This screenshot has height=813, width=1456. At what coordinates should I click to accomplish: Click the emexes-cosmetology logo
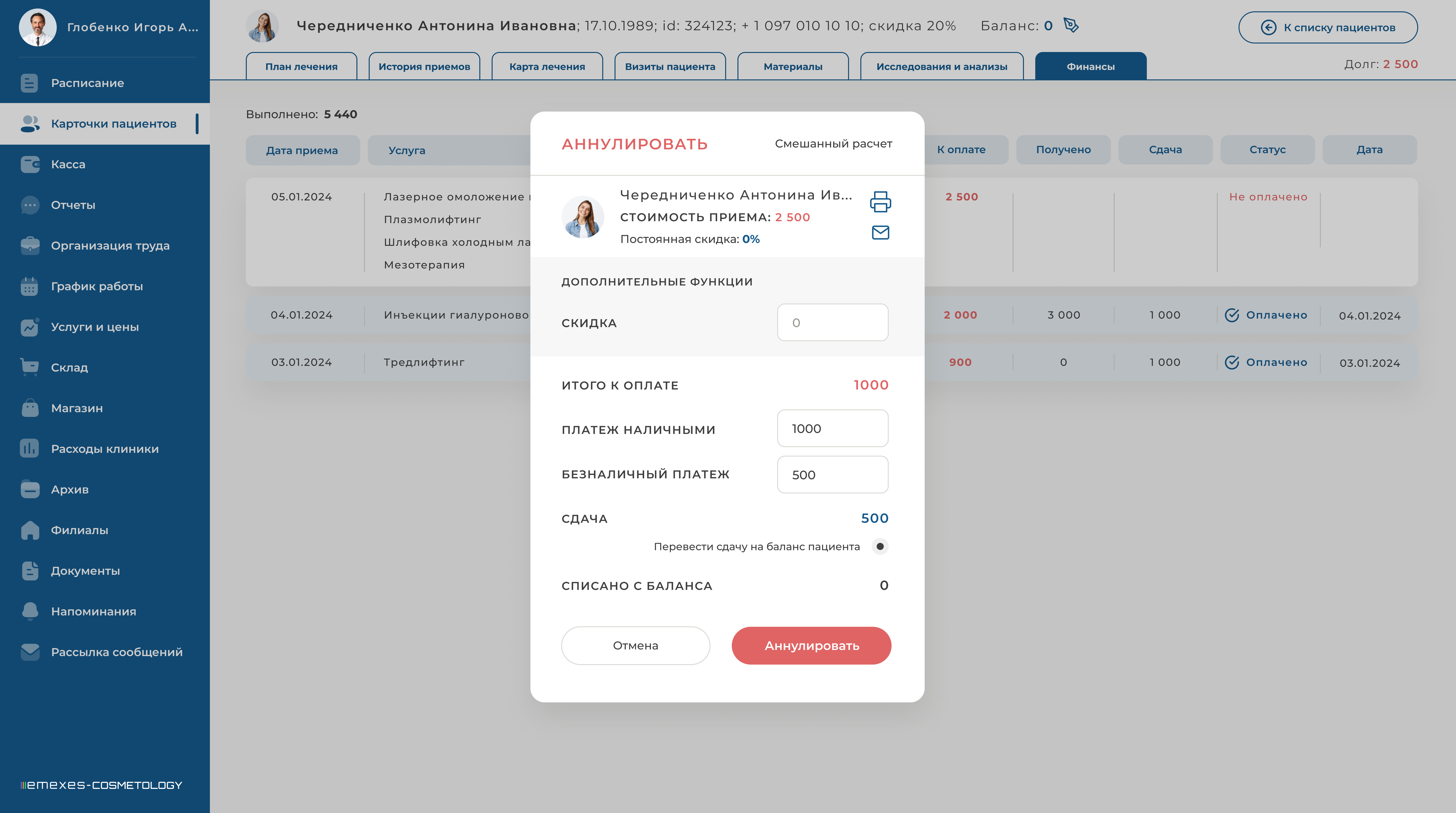(x=101, y=785)
